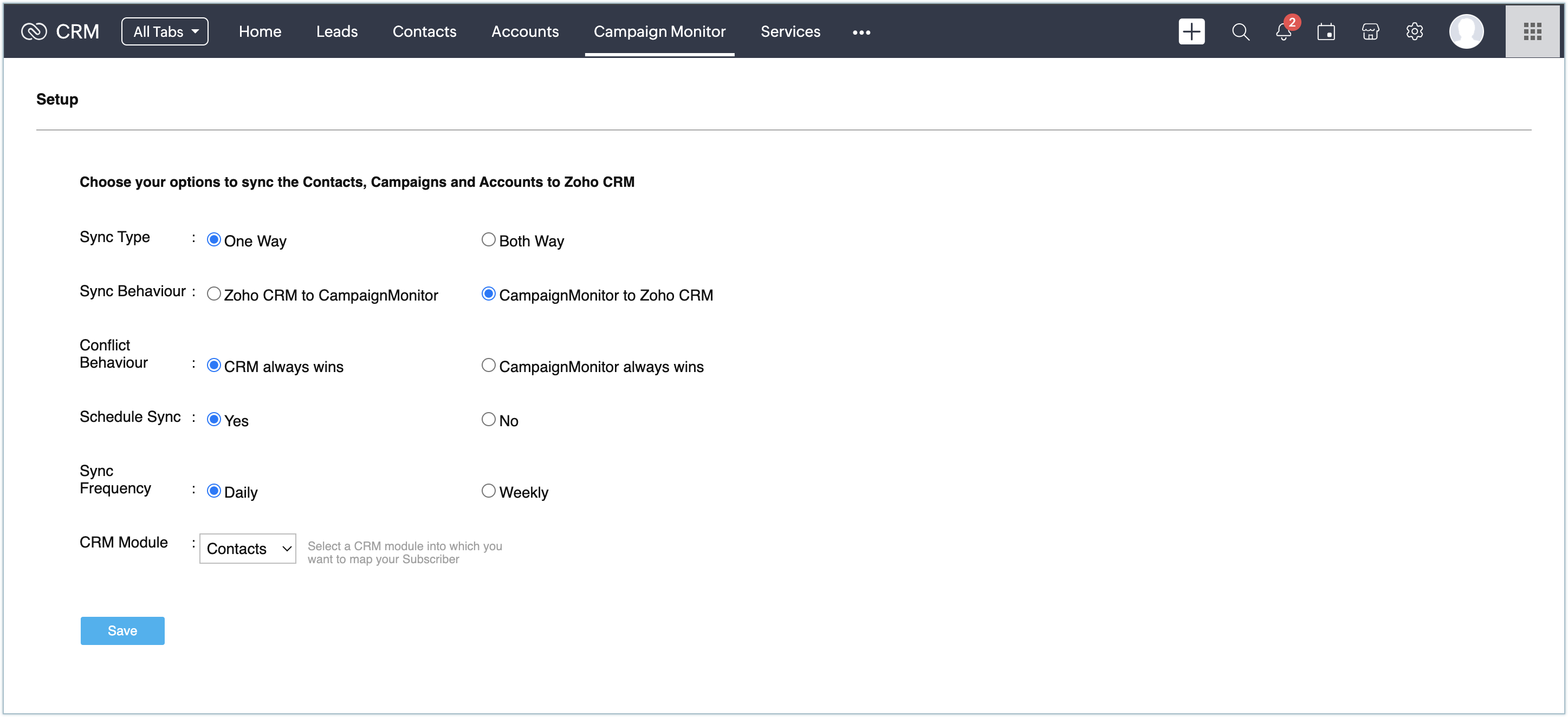Select CampaignMonitor always wins option
1568x717 pixels.
(x=488, y=366)
